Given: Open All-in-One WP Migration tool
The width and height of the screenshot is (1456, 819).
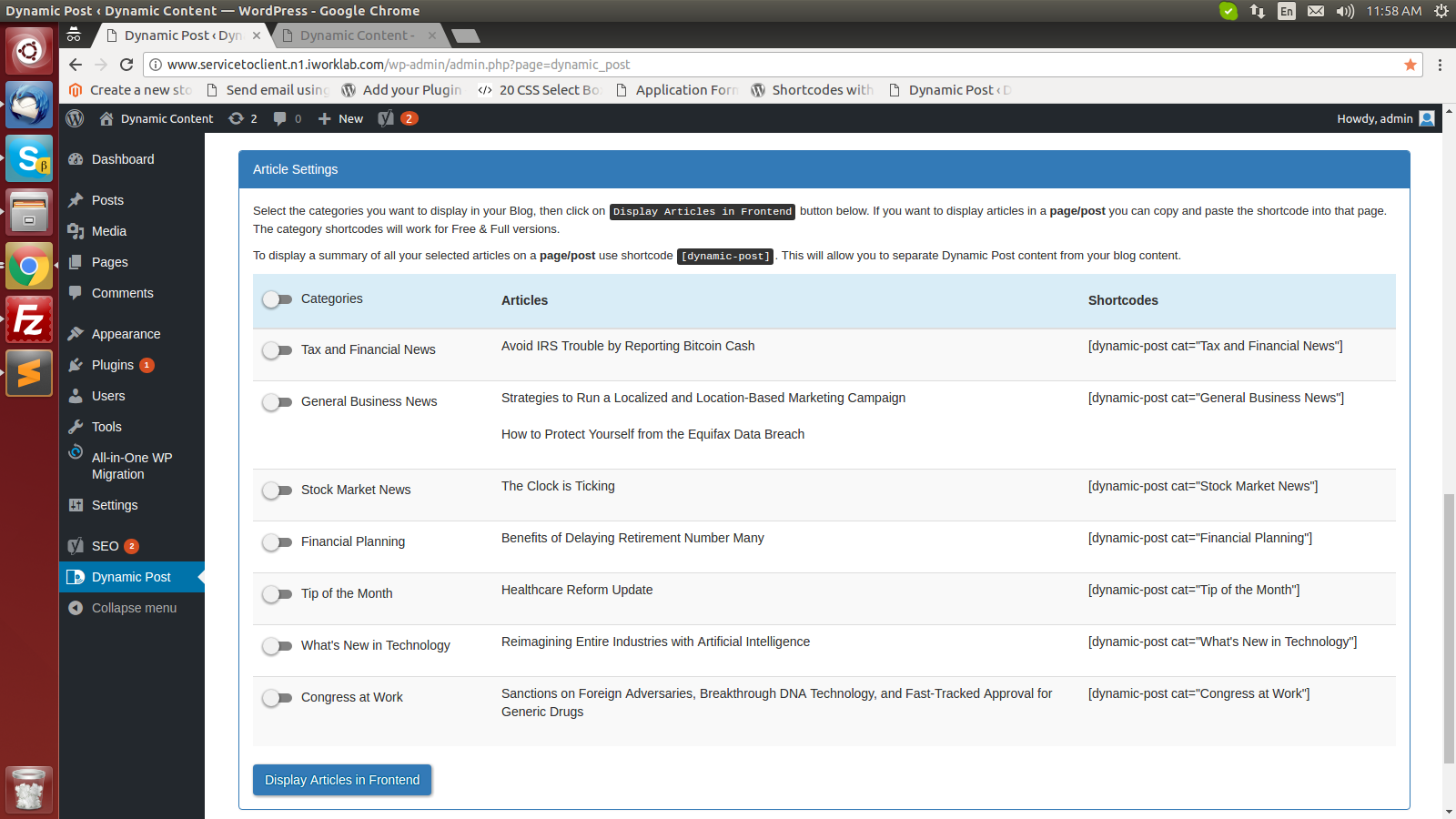Looking at the screenshot, I should [131, 465].
